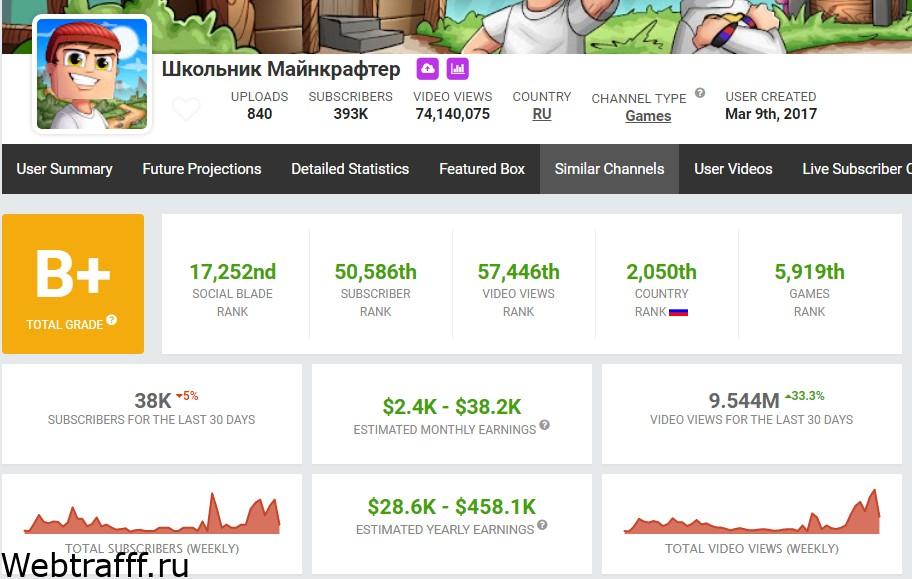This screenshot has height=579, width=912.
Task: Open Live Subscriber Count tab
Action: (x=856, y=169)
